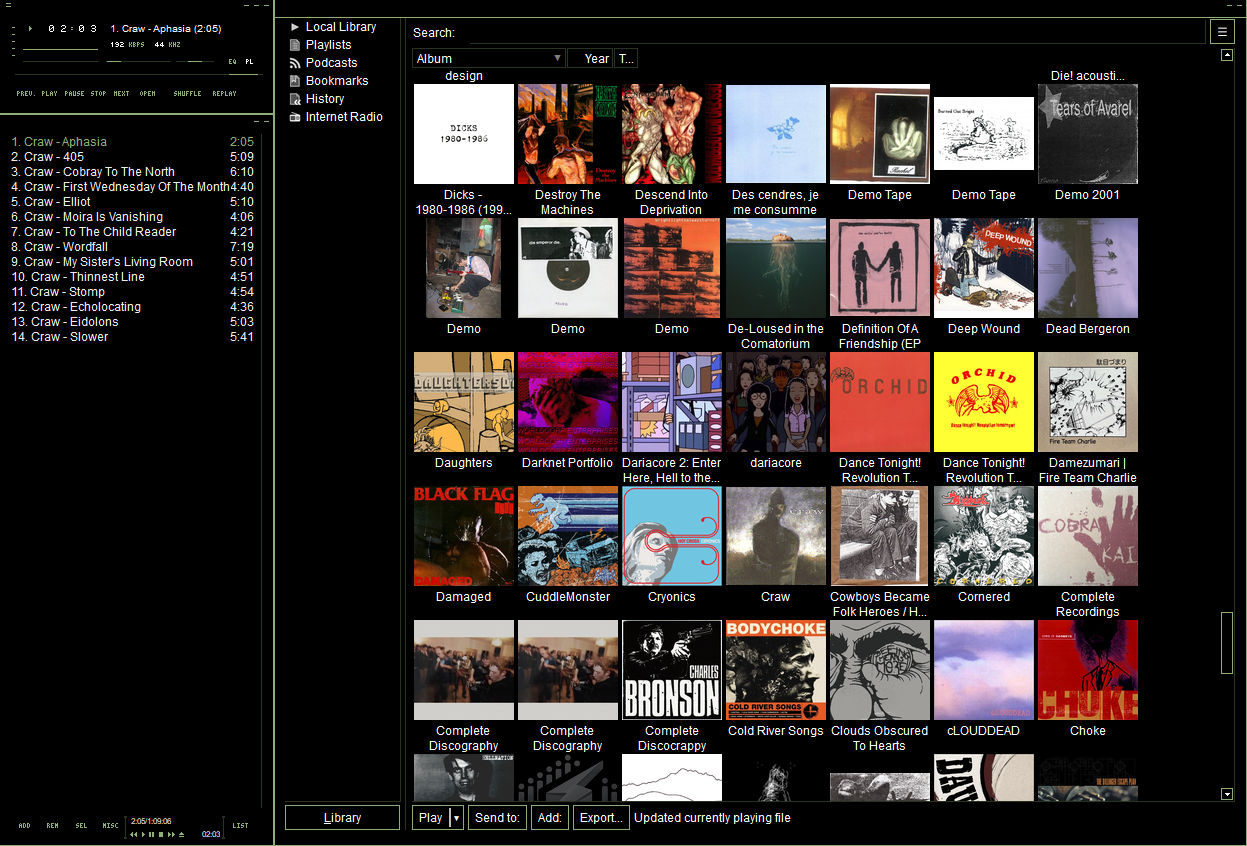The width and height of the screenshot is (1247, 846).
Task: Select the Choke album cover
Action: (1088, 670)
